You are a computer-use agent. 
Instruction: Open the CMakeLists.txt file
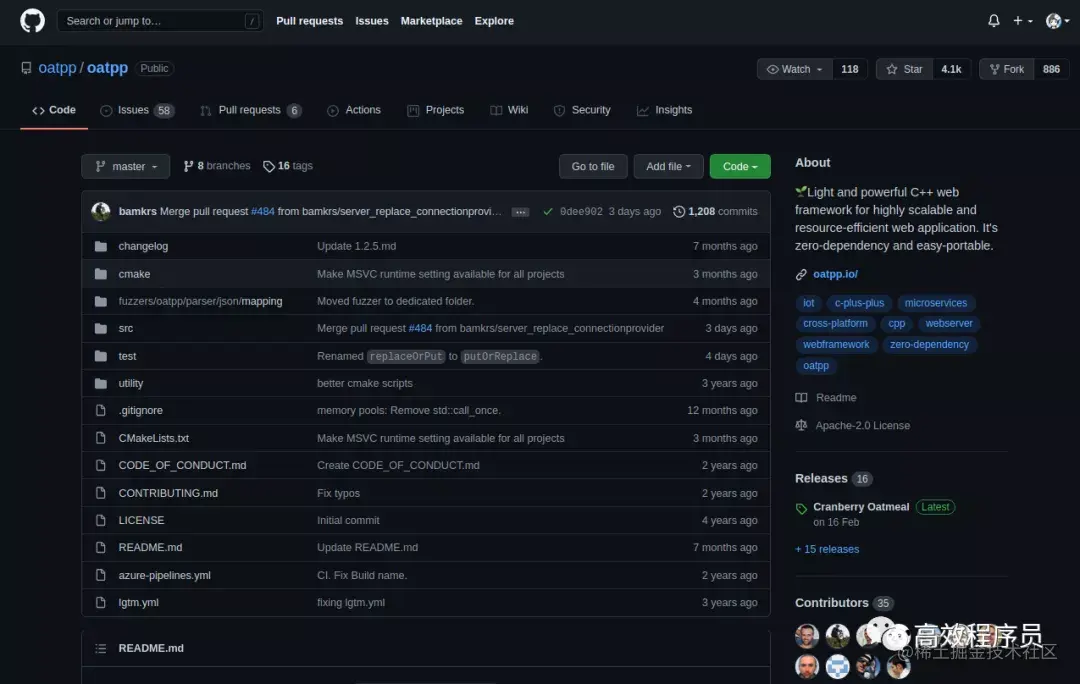tap(154, 438)
